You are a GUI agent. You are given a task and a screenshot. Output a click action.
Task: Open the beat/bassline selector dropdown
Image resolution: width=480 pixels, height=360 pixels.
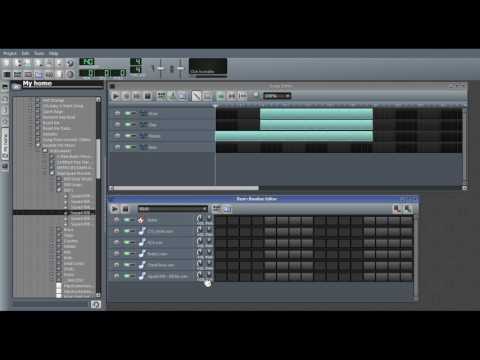(173, 209)
